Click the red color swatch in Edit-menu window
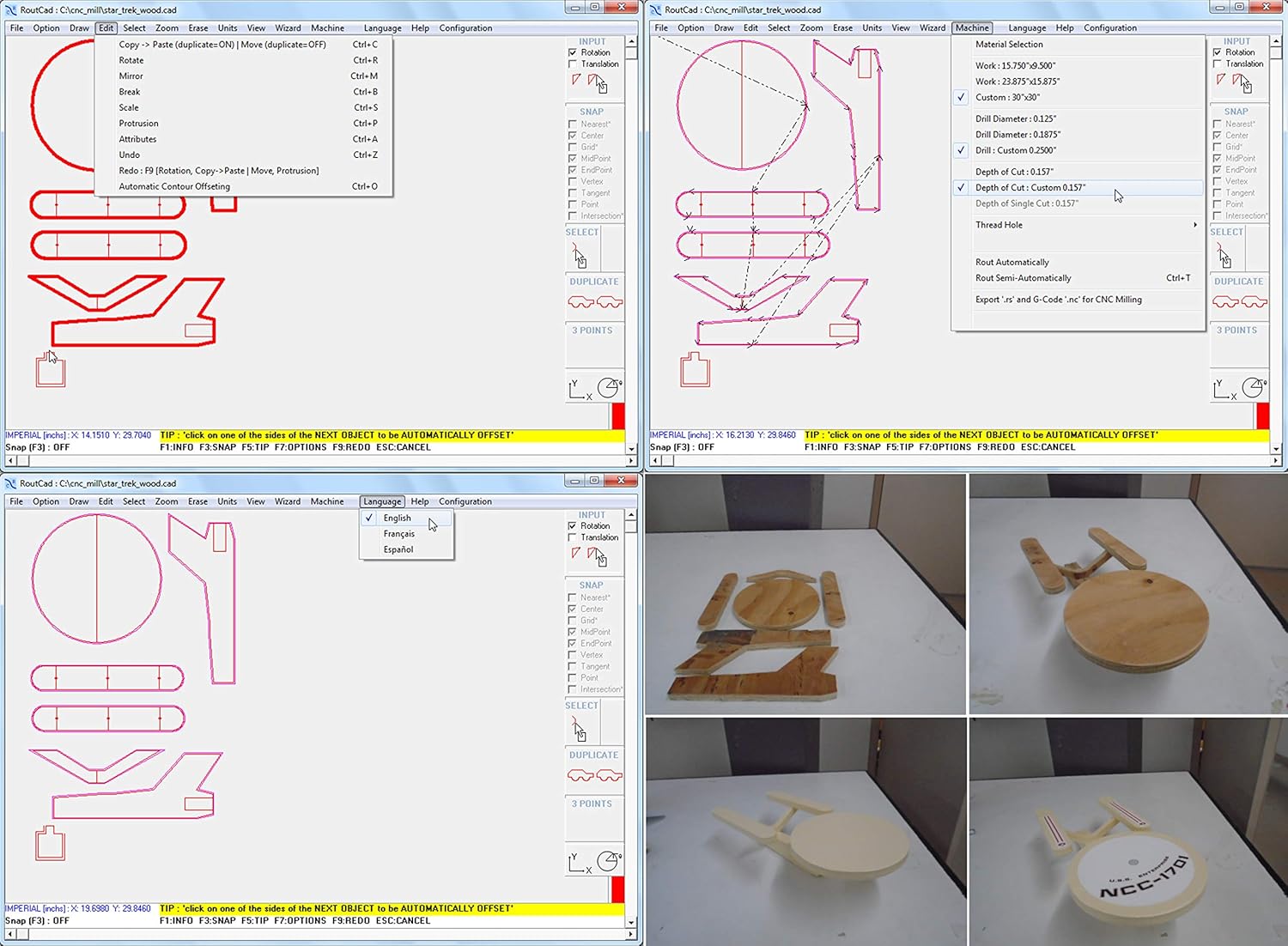 point(617,416)
